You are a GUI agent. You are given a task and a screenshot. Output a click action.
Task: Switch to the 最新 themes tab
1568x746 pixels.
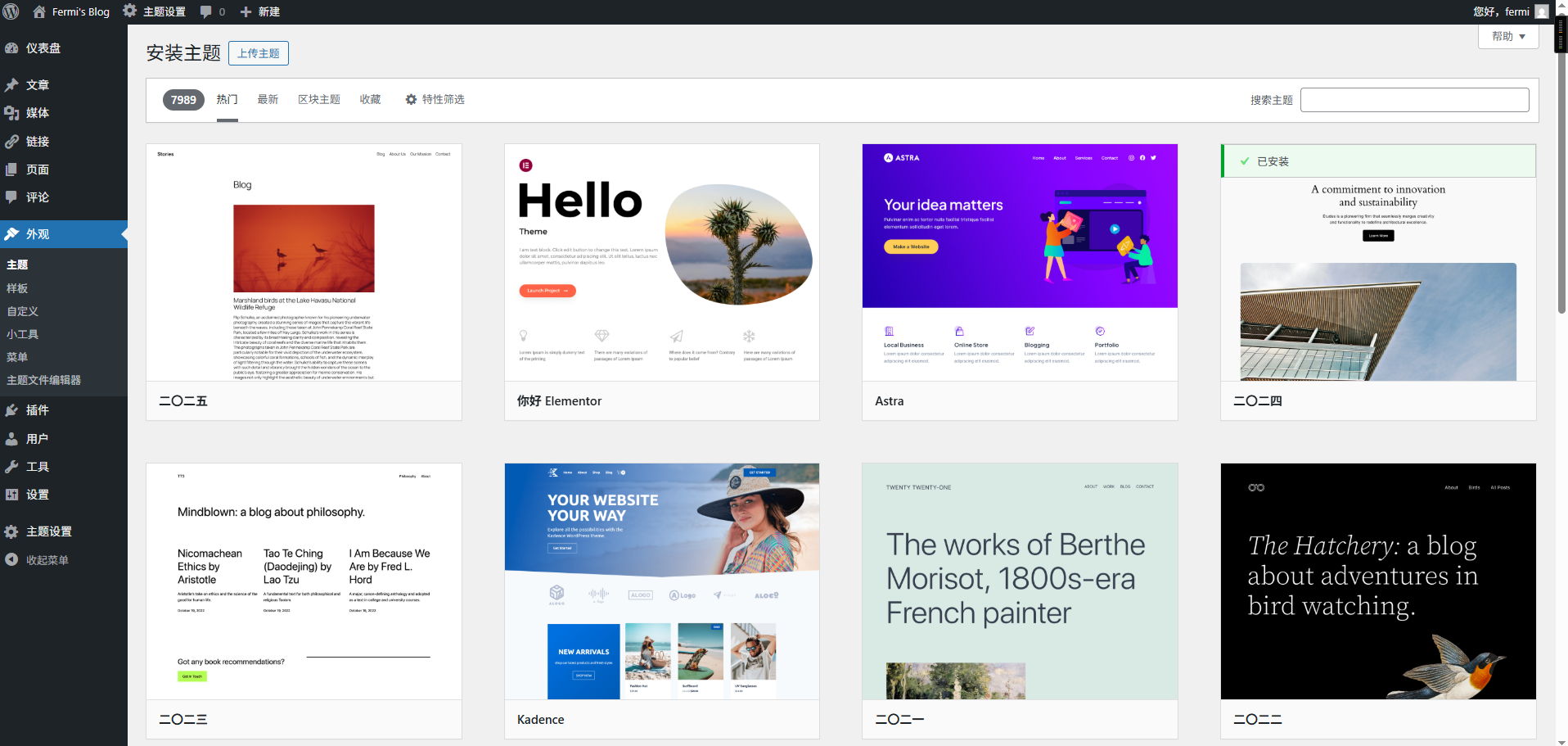(x=268, y=99)
